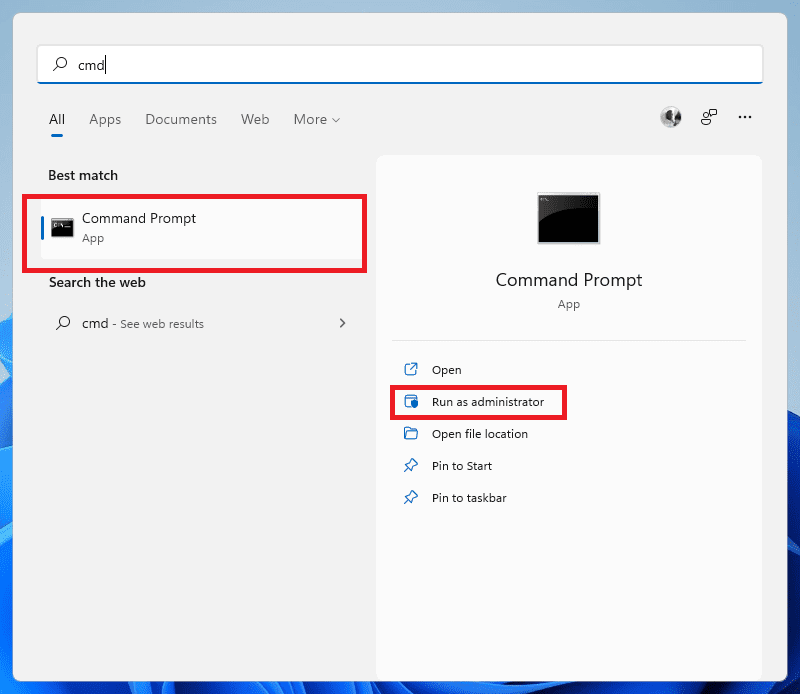The image size is (800, 694).
Task: Click the admin shield icon
Action: [411, 402]
